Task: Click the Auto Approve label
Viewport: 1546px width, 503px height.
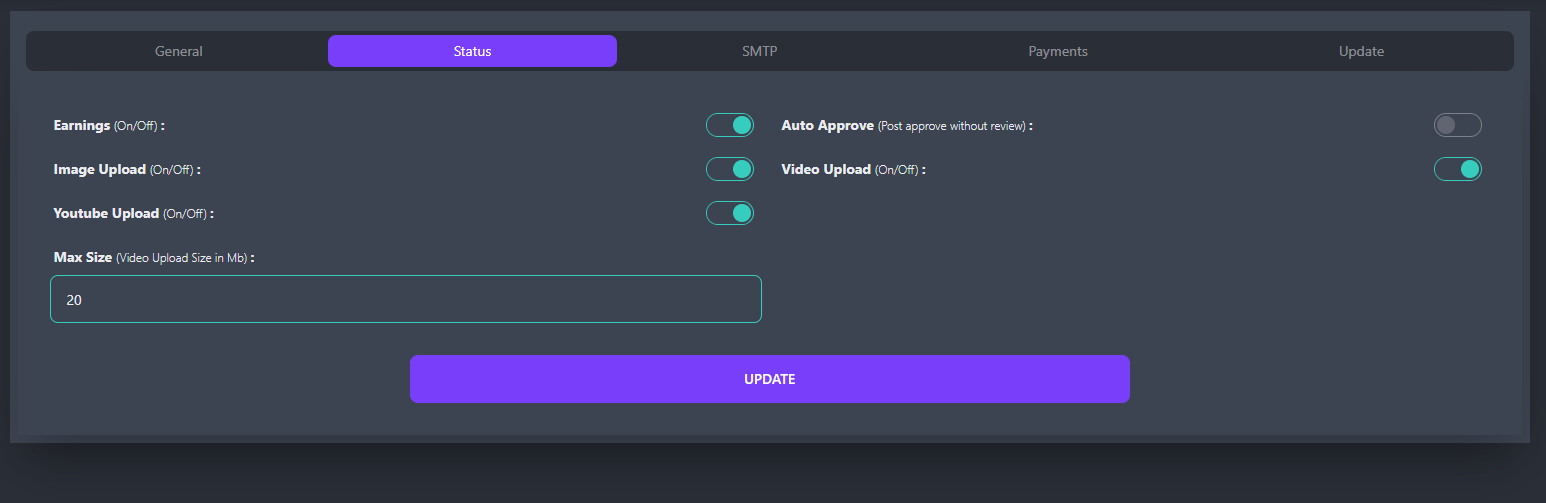Action: click(x=827, y=126)
